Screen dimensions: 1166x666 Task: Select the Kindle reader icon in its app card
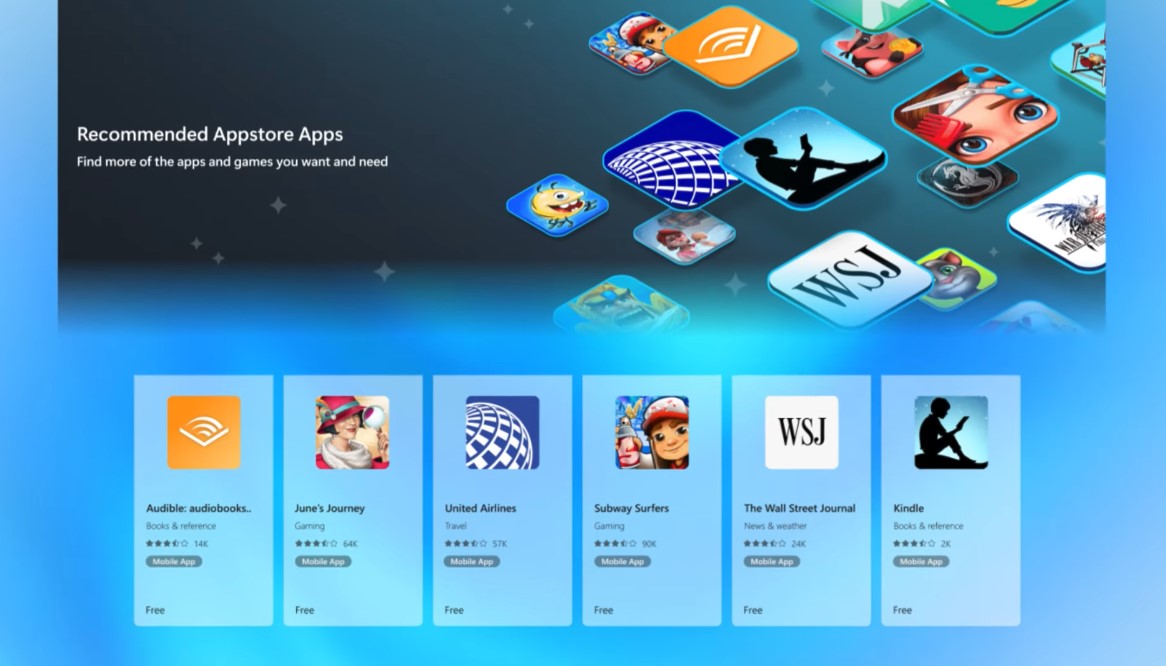951,433
